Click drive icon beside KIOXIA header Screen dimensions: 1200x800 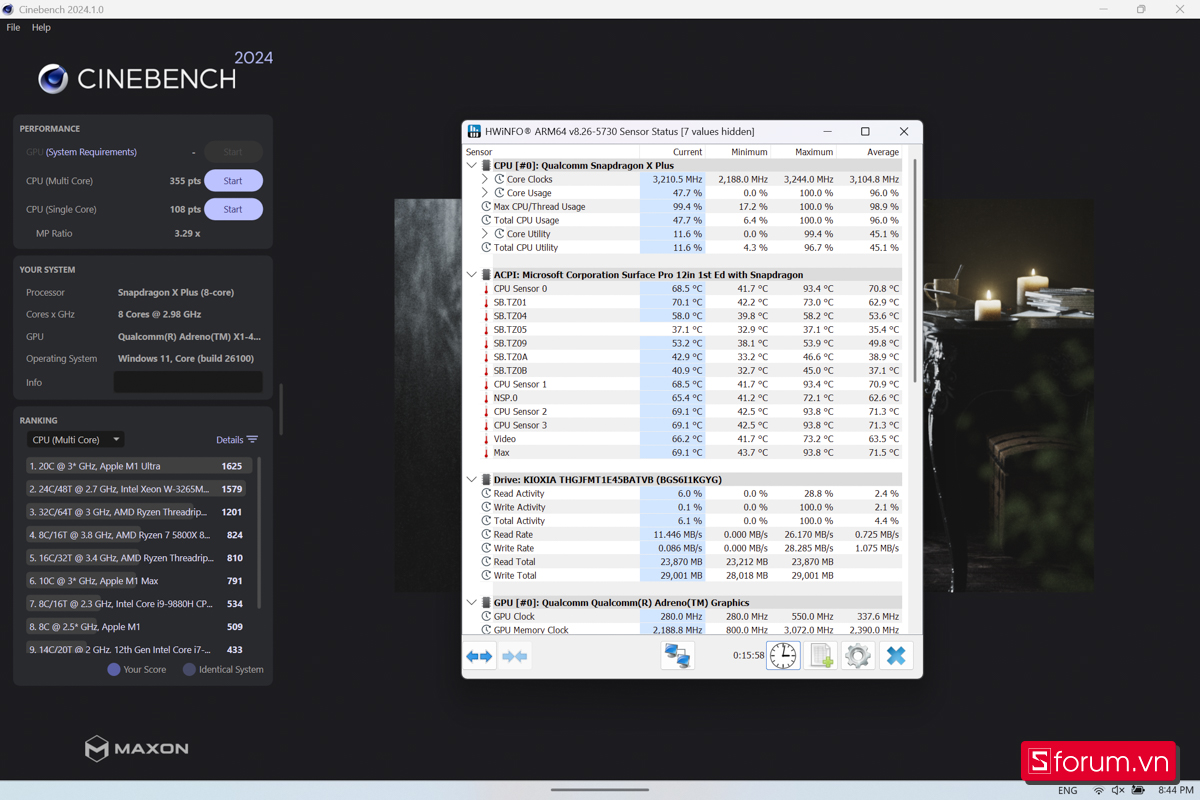pos(486,480)
